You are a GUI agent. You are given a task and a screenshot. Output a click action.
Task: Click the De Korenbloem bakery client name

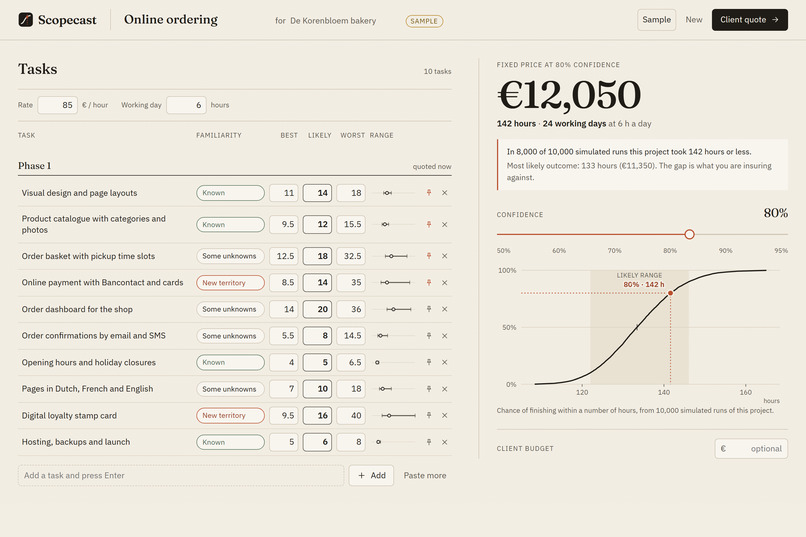tap(333, 21)
